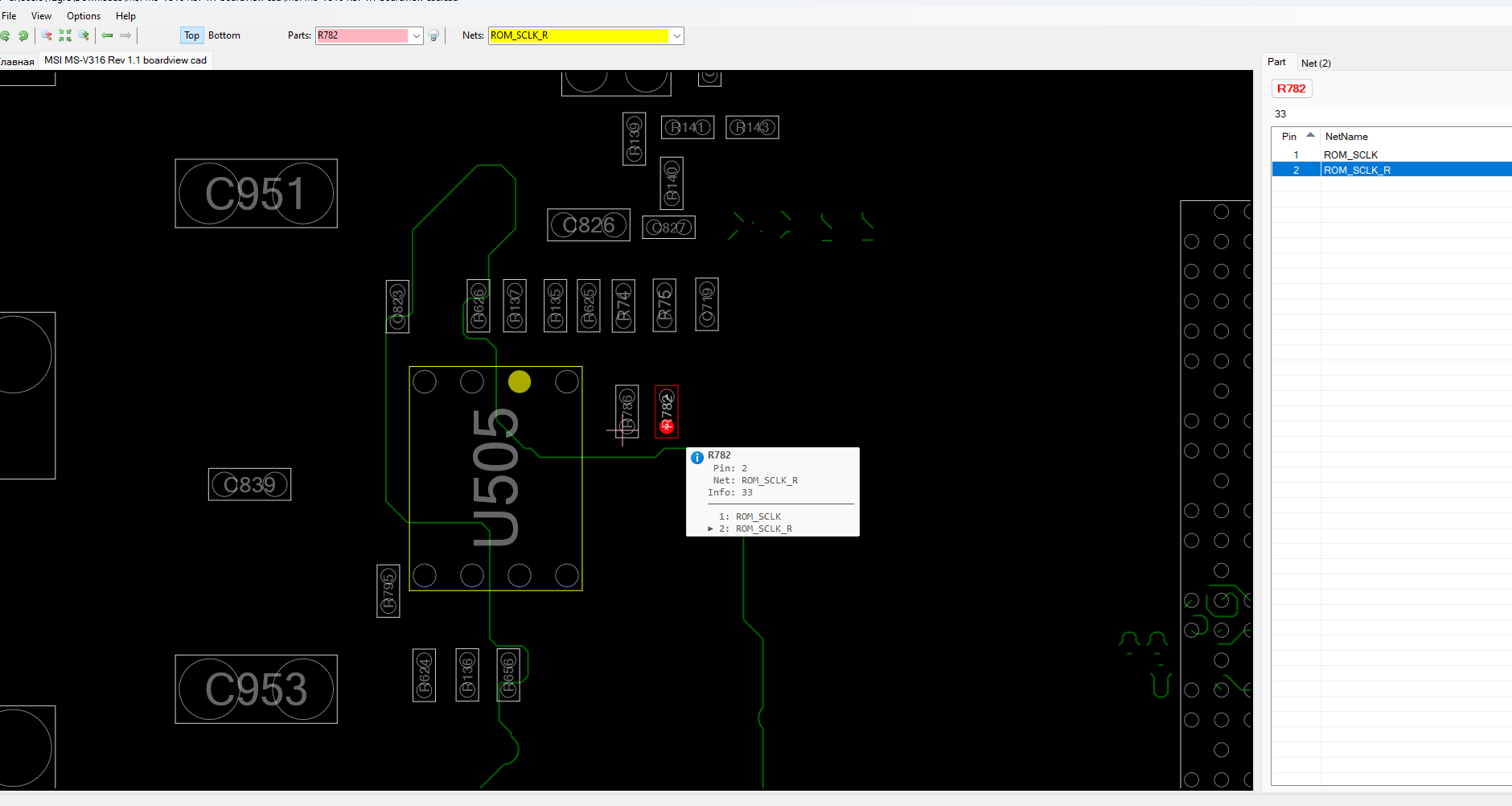Click the zoom-to-fit arrows icon

pos(65,35)
